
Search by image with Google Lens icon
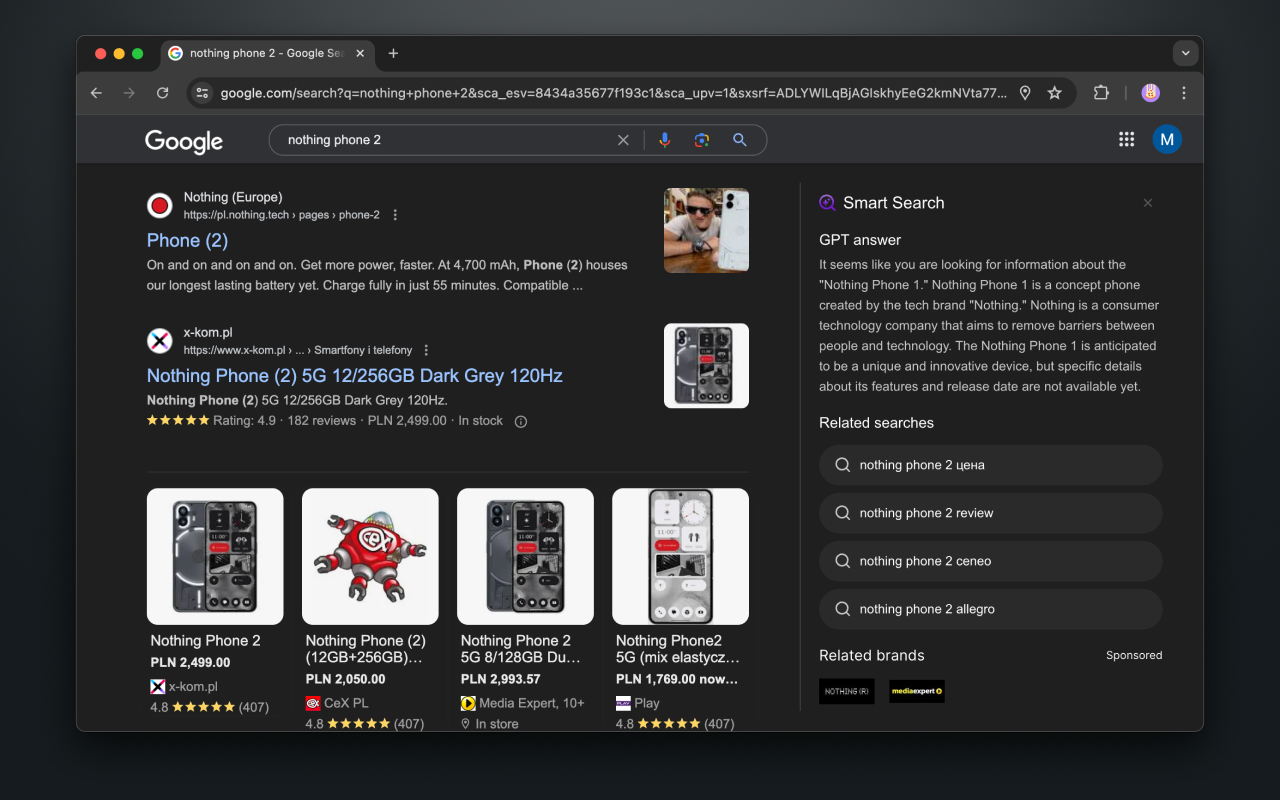pyautogui.click(x=702, y=140)
